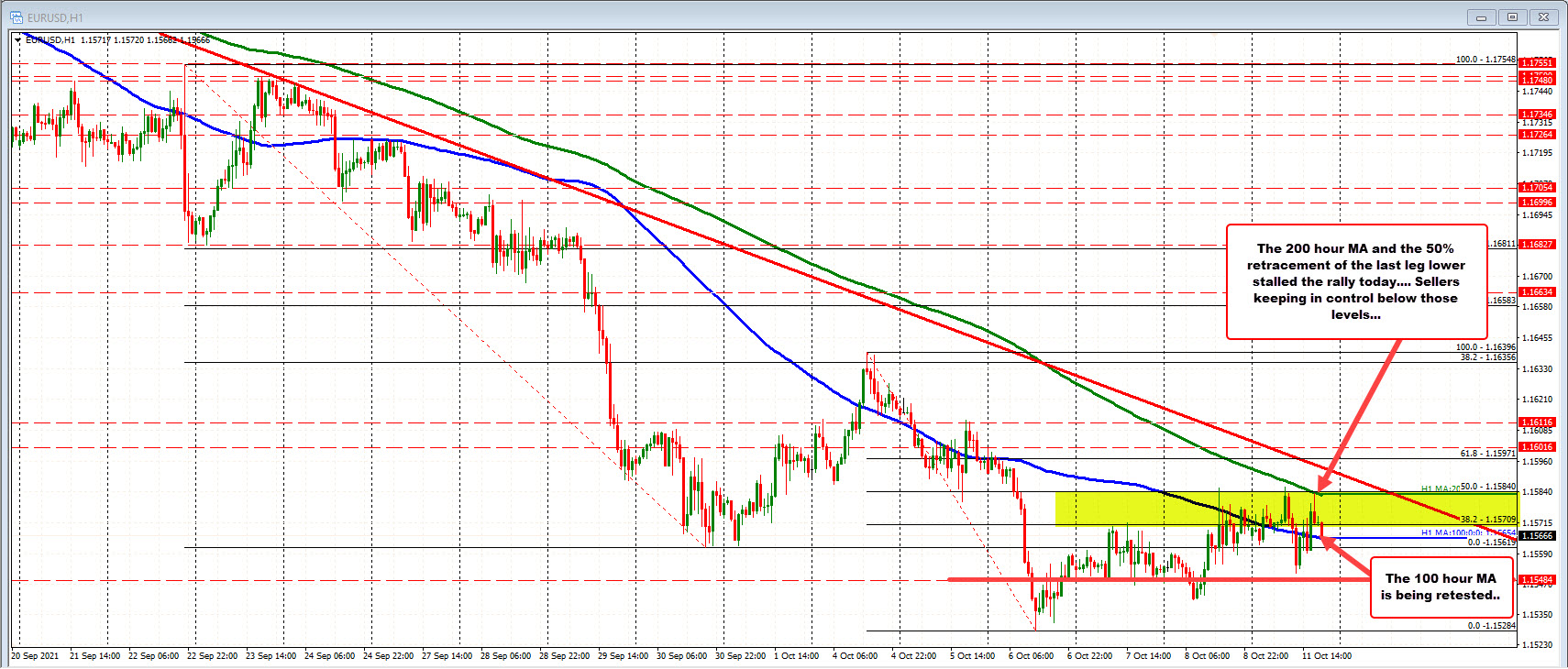The image size is (1568, 669).
Task: Select the red 1.17346 price label
Action: click(1538, 115)
